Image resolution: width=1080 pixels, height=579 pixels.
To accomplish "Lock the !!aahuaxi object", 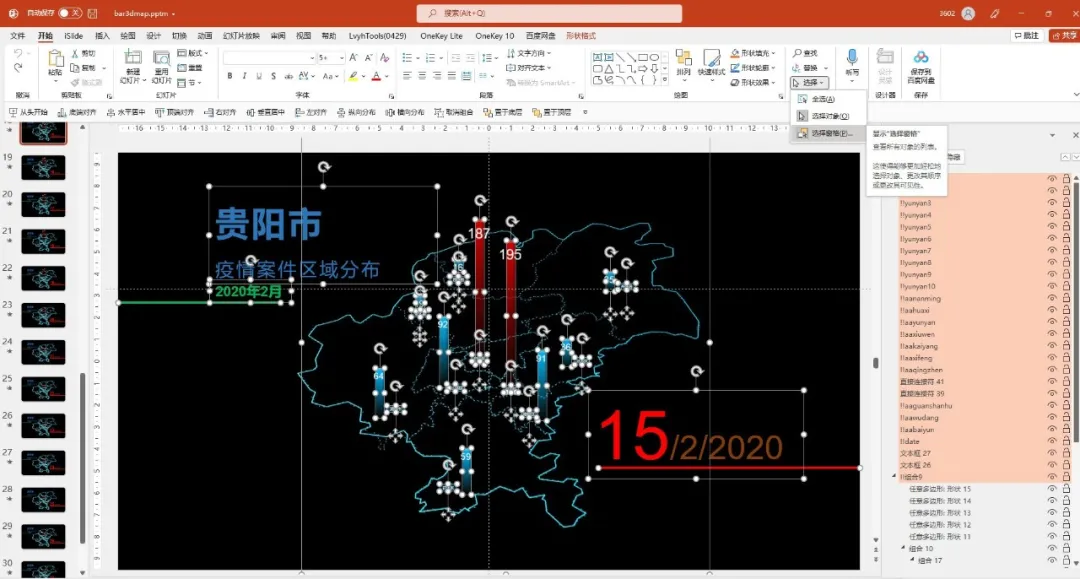I will coord(1066,310).
